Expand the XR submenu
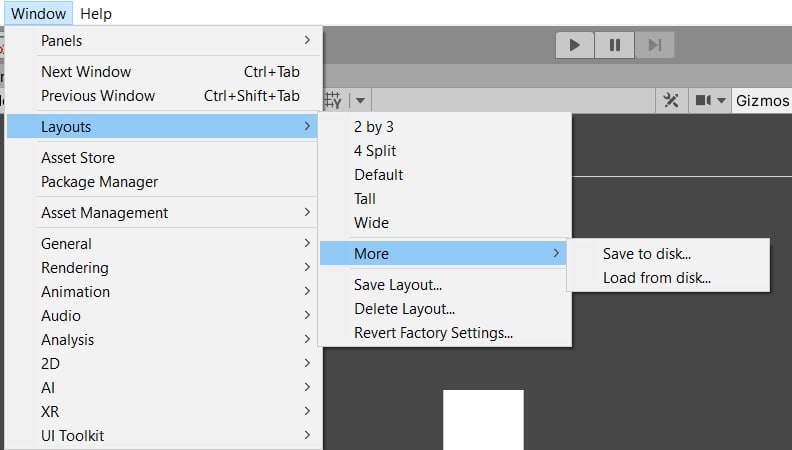Screen dimensions: 792x450 tap(164, 411)
